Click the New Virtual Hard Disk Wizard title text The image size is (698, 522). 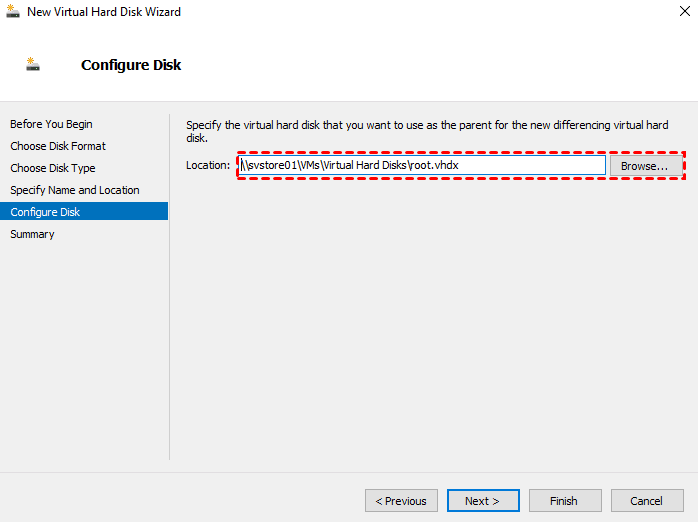[x=104, y=12]
